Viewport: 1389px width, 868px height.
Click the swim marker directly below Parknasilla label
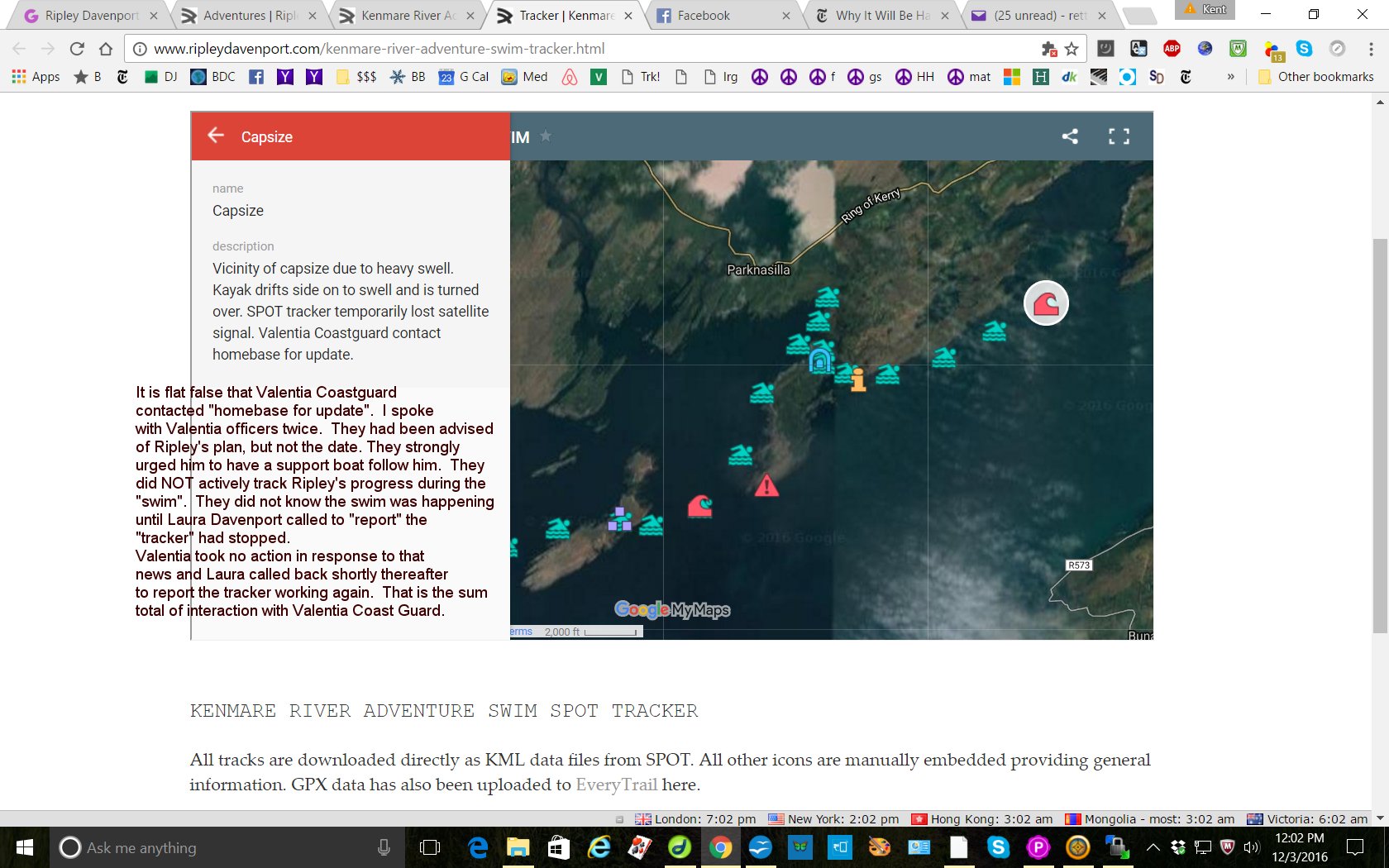827,297
